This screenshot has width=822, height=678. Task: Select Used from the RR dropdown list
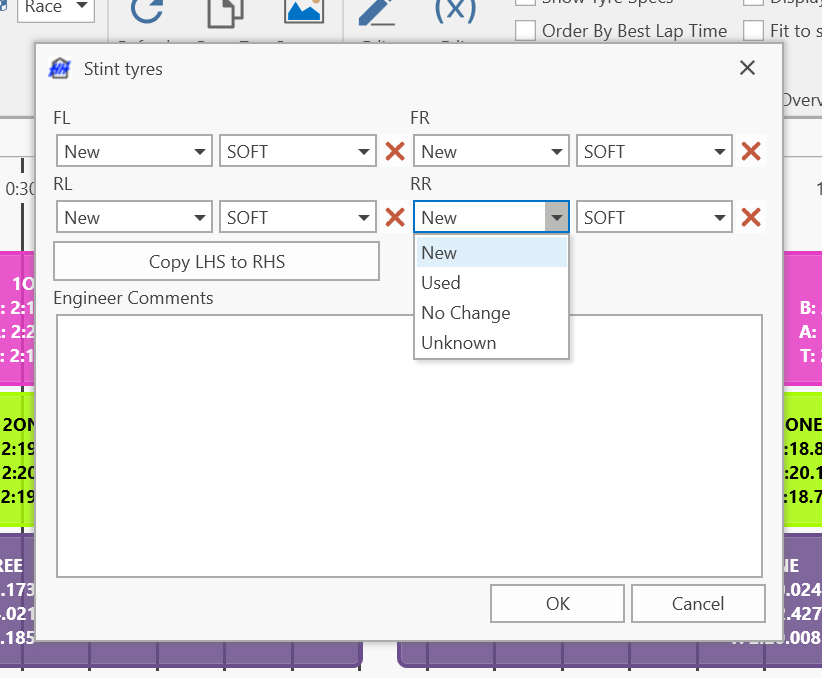pyautogui.click(x=441, y=283)
